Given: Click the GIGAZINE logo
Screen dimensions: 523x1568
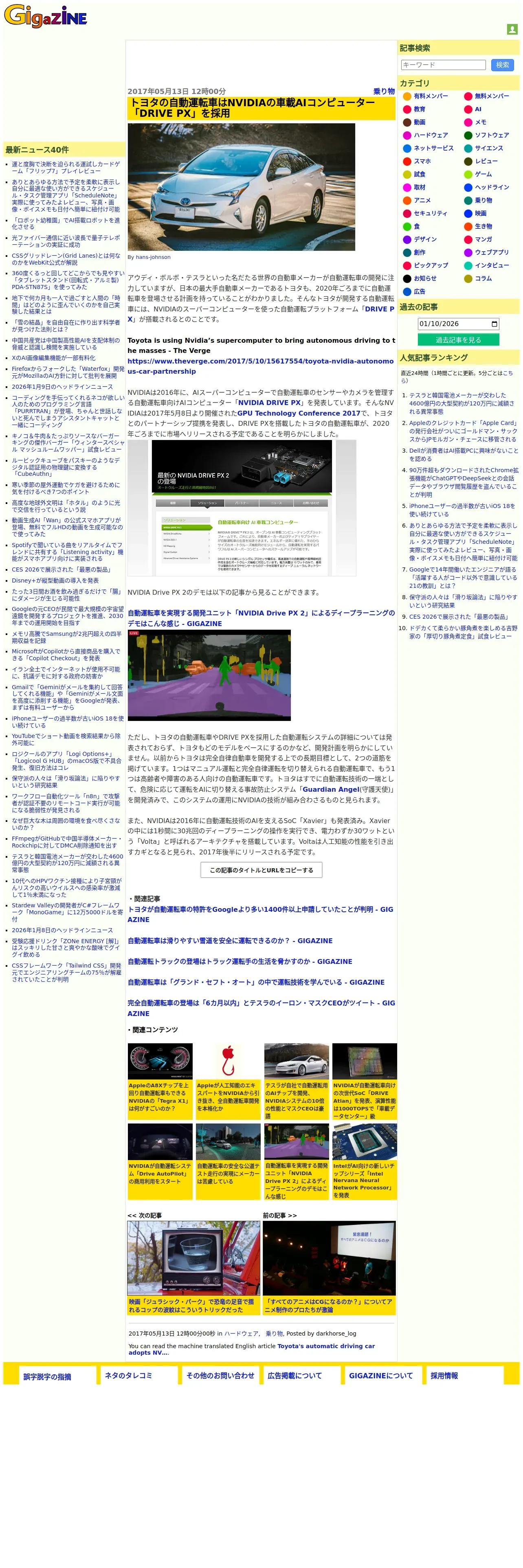Looking at the screenshot, I should (46, 16).
